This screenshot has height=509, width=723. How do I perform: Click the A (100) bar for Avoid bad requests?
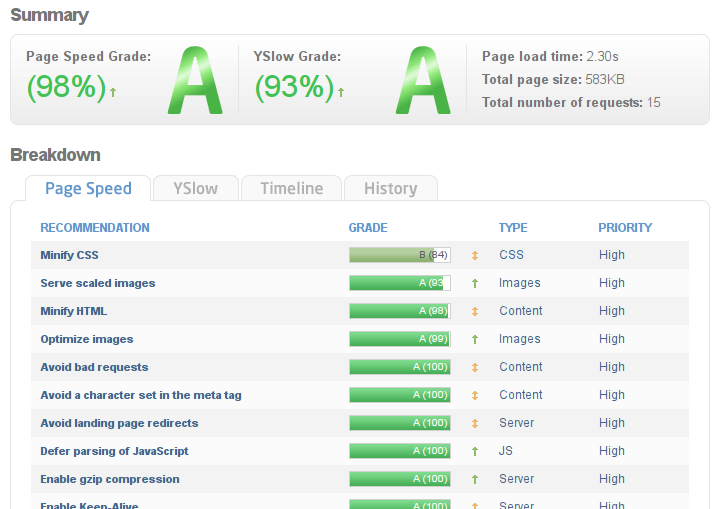[x=400, y=367]
